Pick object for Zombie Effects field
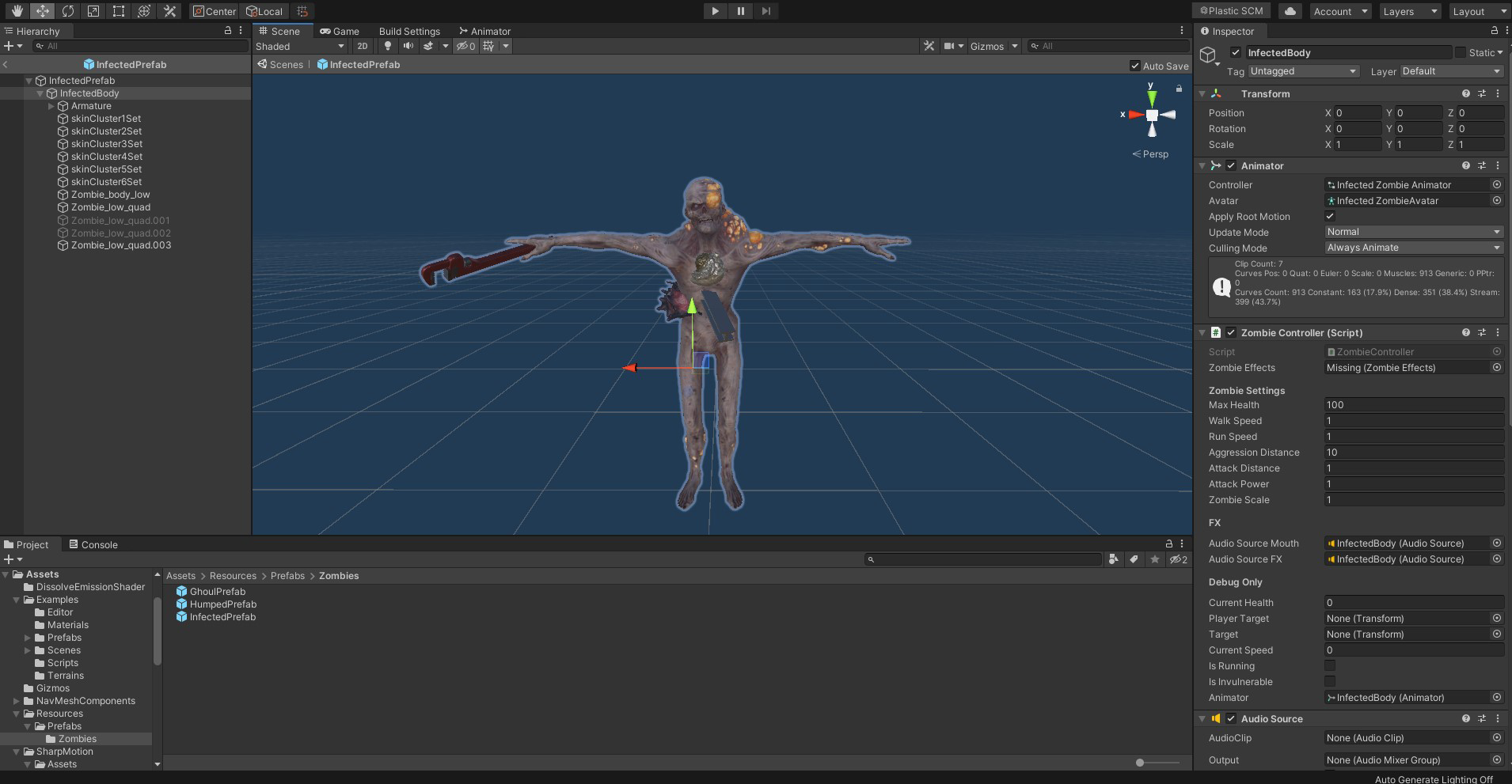 pos(1497,367)
